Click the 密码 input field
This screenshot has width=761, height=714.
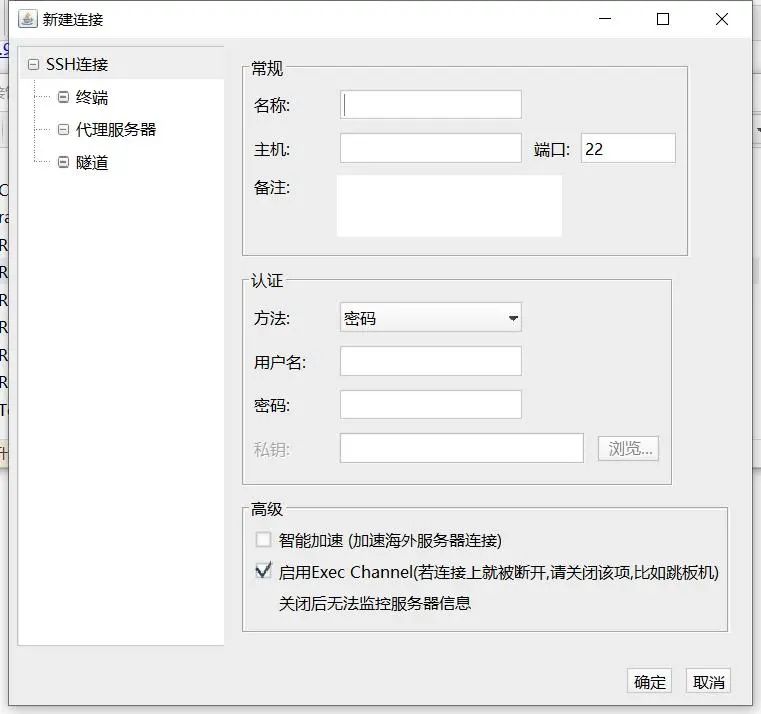tap(430, 404)
